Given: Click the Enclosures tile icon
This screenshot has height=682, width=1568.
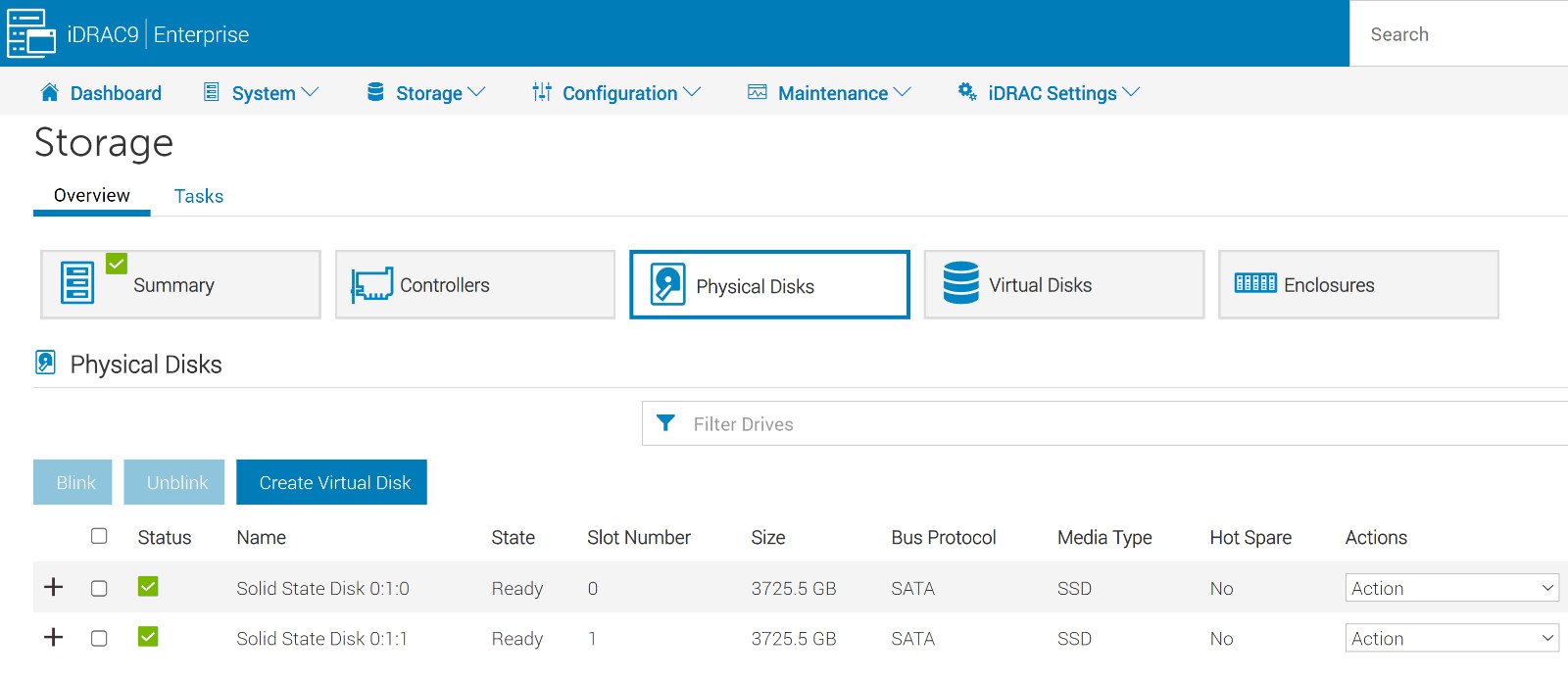Looking at the screenshot, I should (1255, 283).
